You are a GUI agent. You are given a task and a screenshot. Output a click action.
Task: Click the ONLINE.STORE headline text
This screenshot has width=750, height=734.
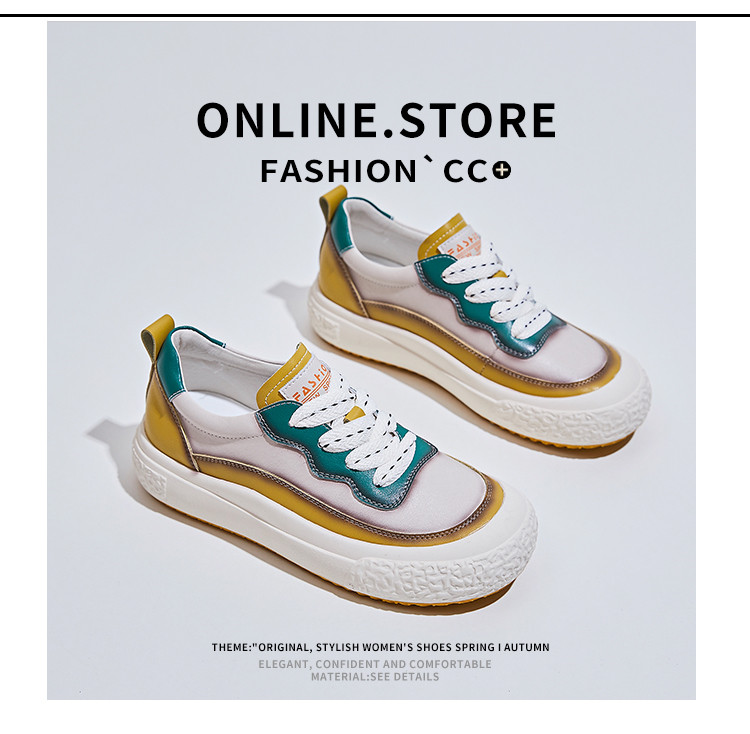tap(376, 121)
